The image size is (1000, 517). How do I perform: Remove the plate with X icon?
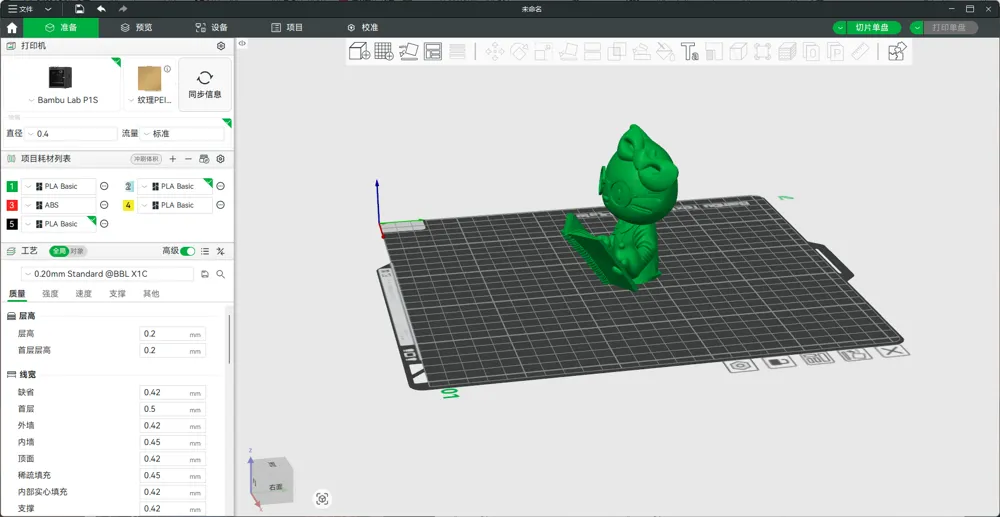893,351
